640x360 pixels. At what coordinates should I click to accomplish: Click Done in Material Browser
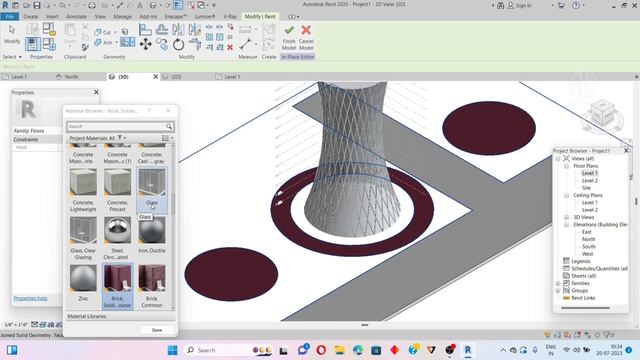(157, 330)
